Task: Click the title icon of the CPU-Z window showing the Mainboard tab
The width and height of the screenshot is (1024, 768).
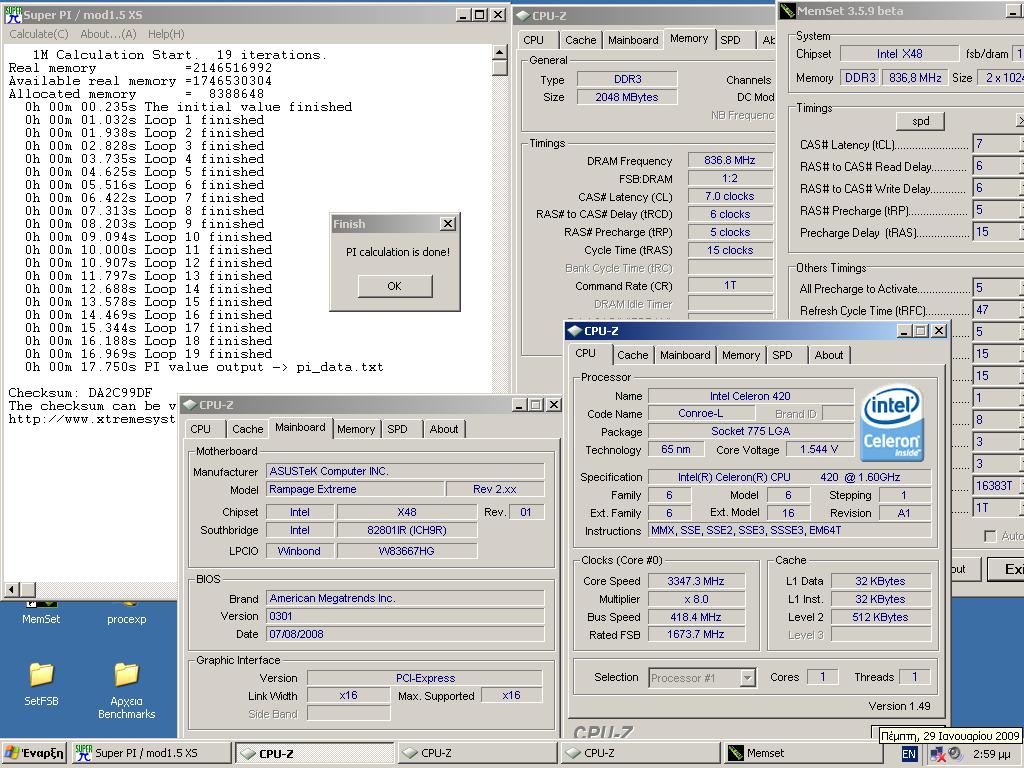Action: 190,405
